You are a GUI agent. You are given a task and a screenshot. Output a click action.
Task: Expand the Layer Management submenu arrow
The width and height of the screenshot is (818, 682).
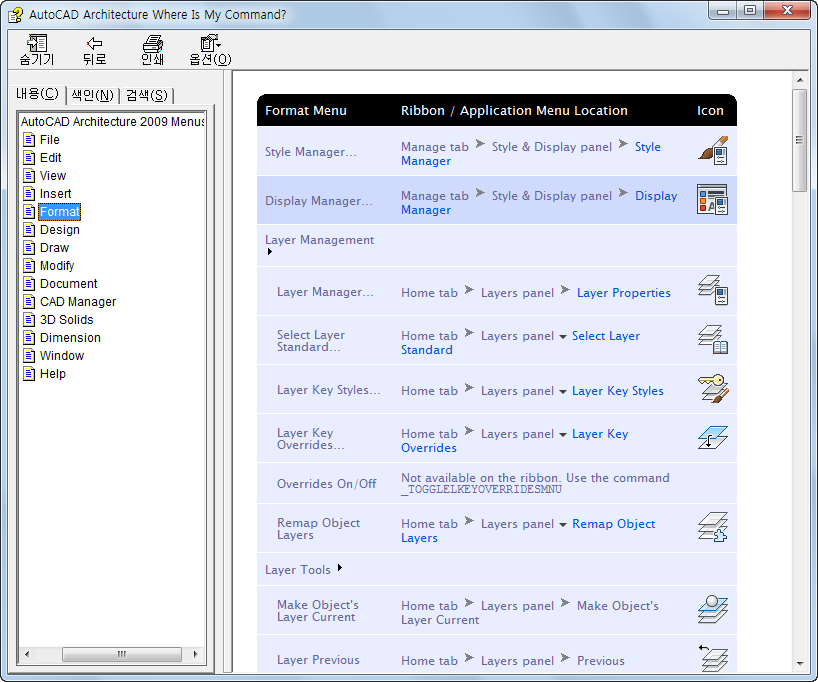click(x=270, y=252)
